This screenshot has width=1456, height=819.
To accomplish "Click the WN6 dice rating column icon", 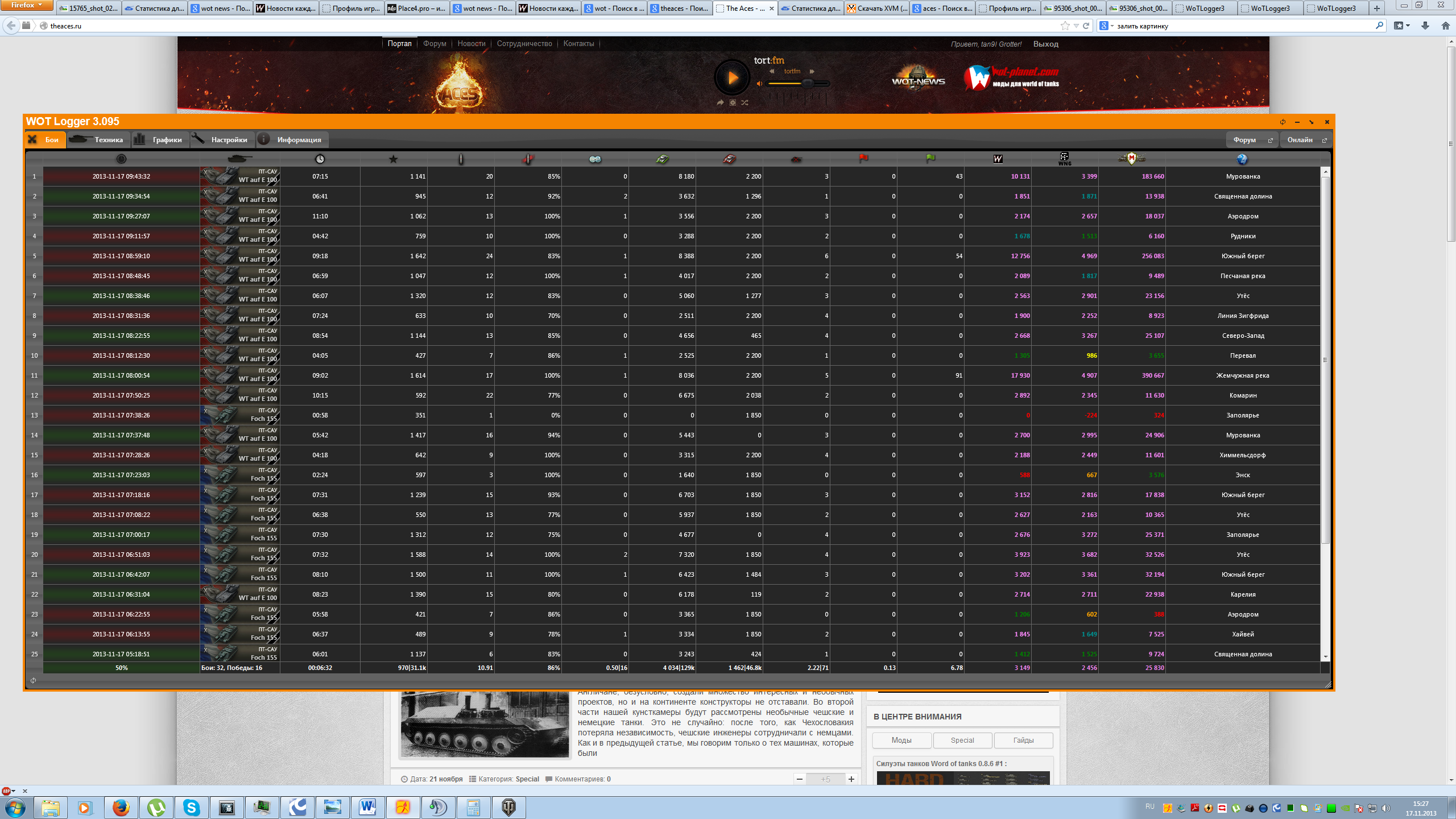I will tap(1064, 159).
